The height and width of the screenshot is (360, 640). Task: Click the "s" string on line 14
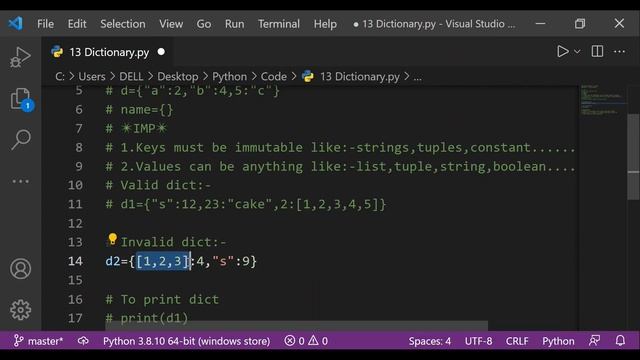pos(223,261)
